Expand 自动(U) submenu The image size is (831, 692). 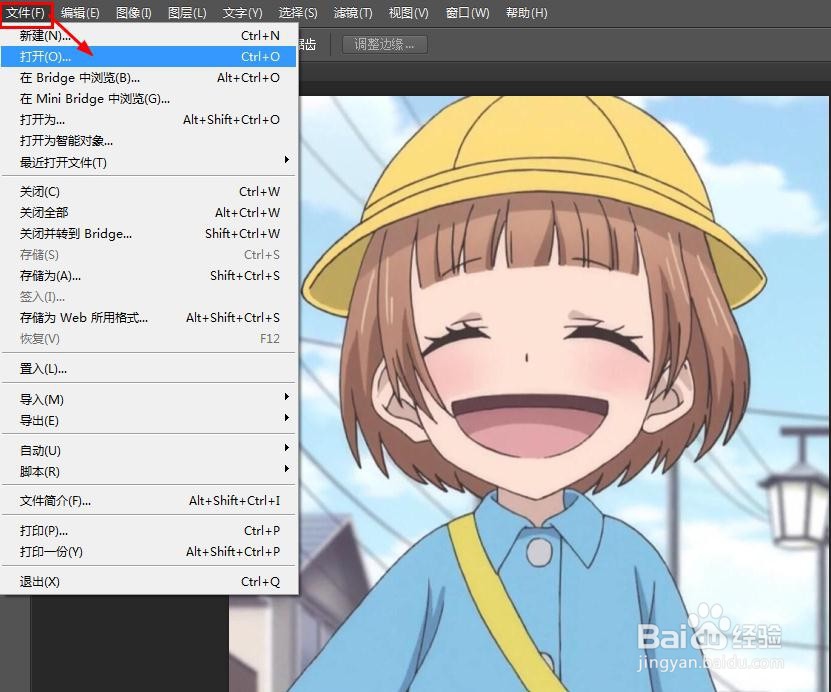click(x=148, y=450)
